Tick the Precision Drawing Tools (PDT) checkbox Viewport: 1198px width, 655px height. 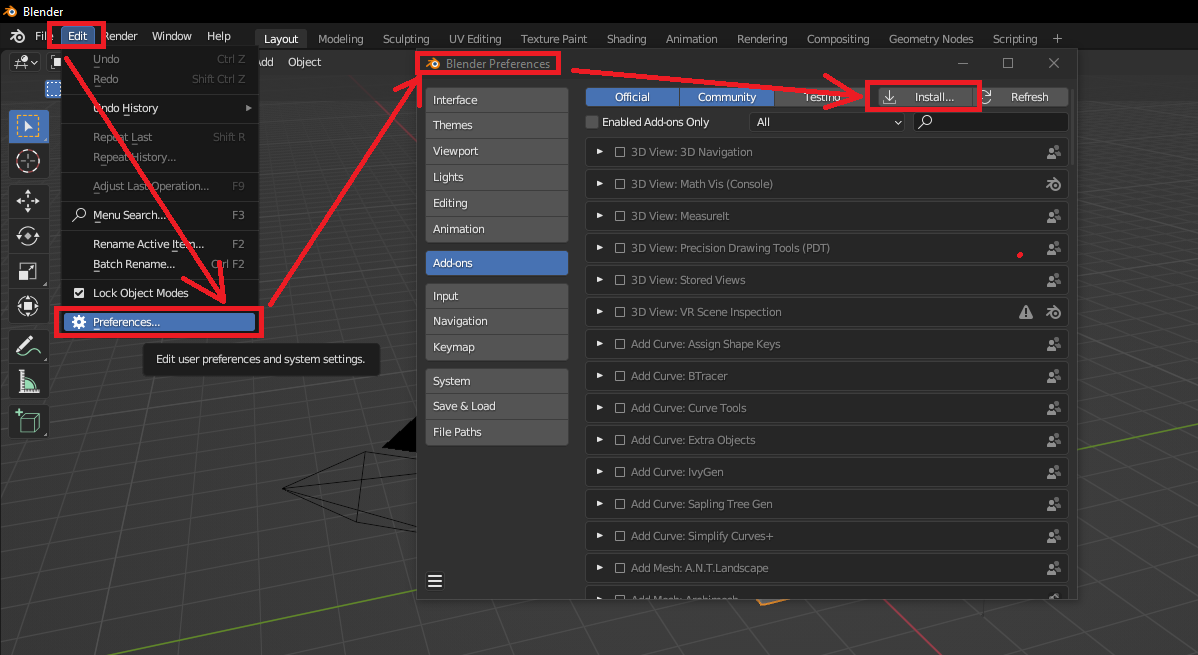point(620,248)
